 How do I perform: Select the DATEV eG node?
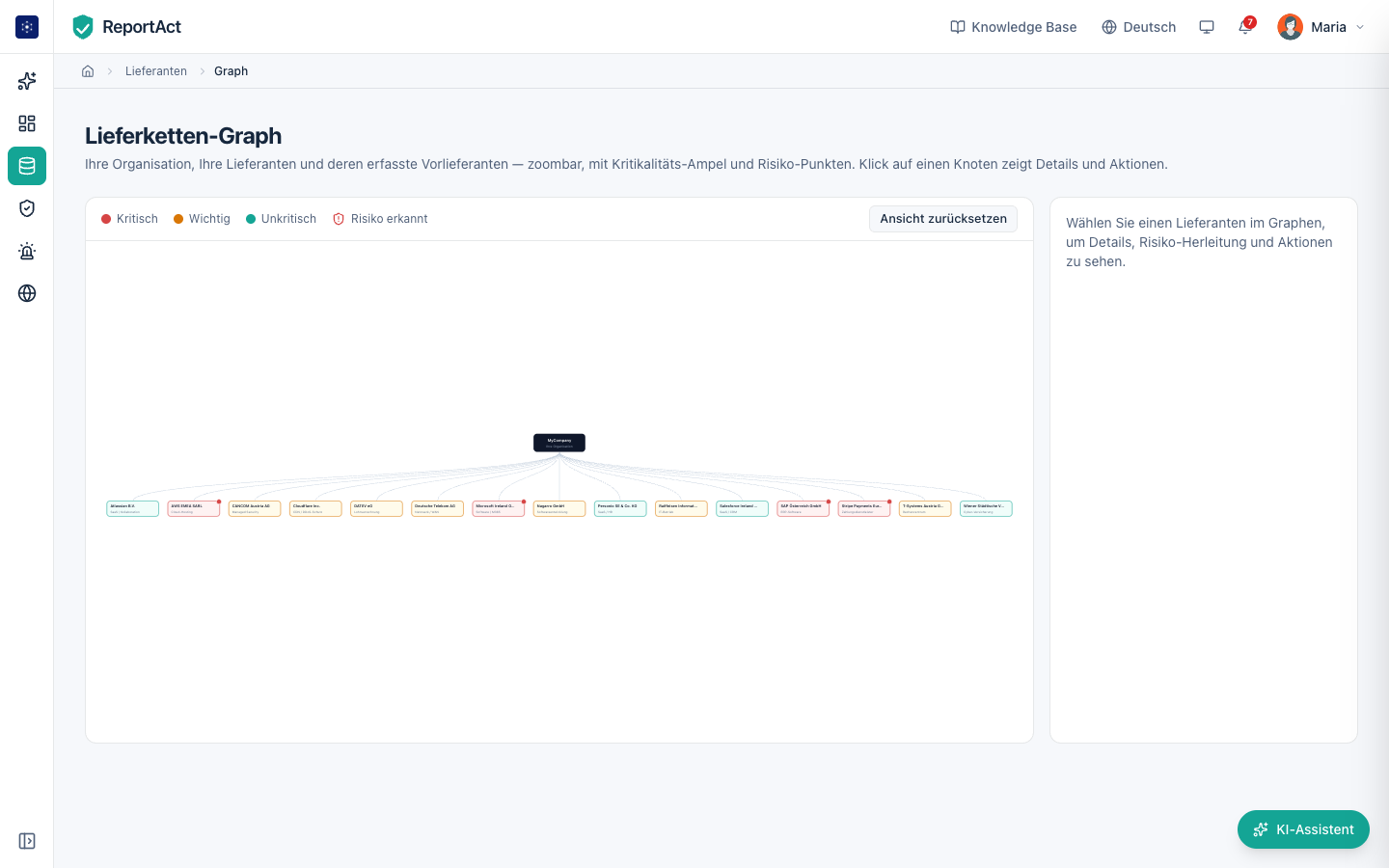pyautogui.click(x=376, y=508)
